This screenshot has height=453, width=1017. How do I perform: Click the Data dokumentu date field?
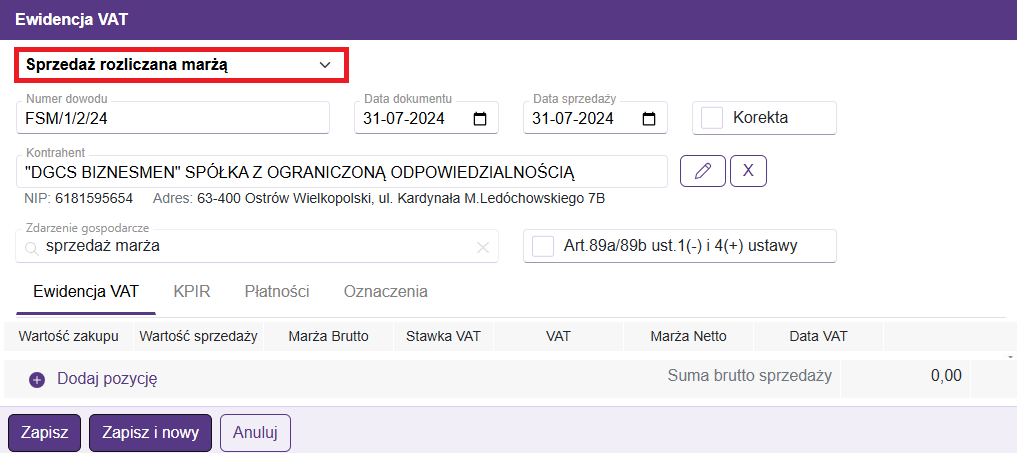[x=426, y=118]
